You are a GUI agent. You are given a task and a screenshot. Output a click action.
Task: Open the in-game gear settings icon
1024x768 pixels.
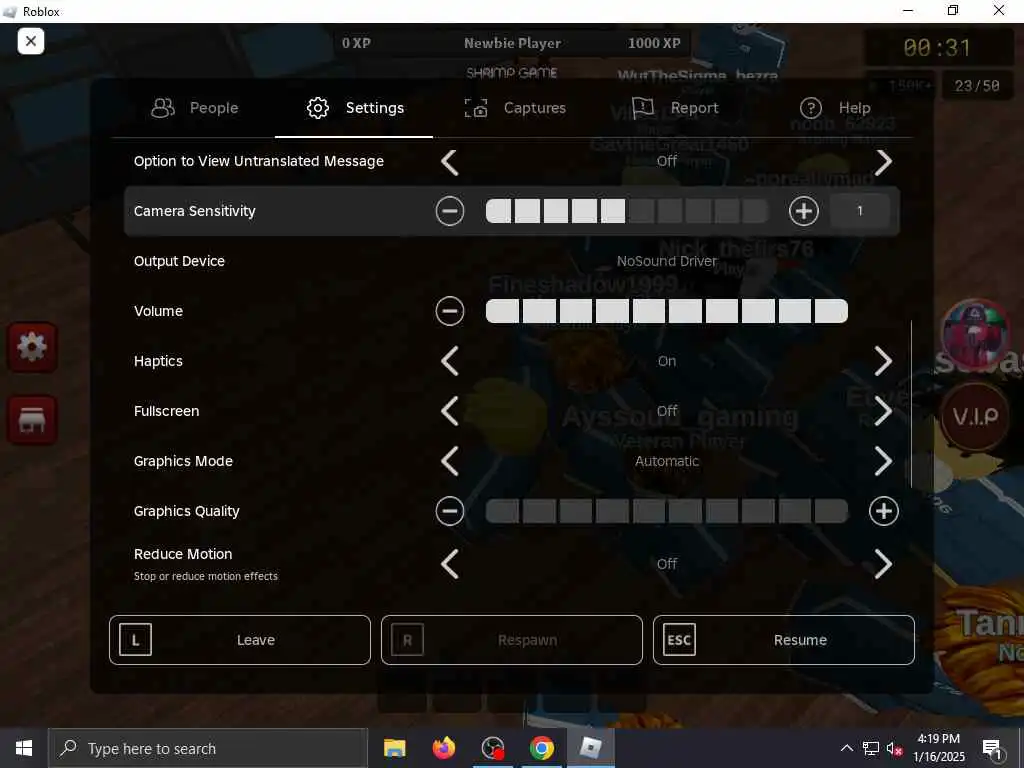coord(32,347)
